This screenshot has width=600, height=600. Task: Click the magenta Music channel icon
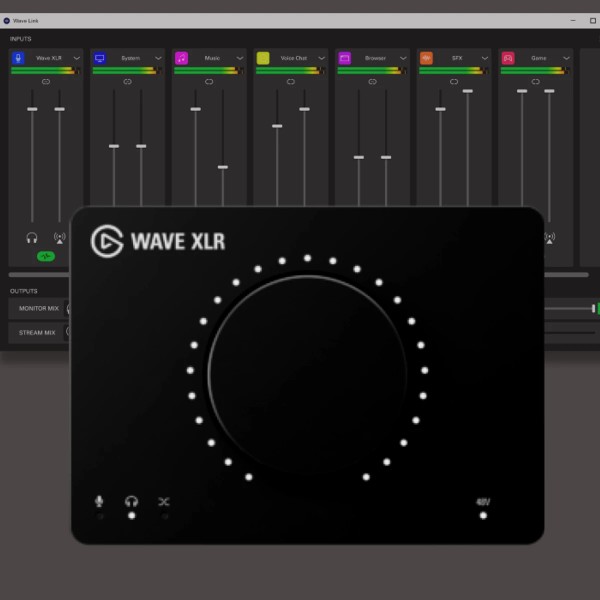[181, 59]
